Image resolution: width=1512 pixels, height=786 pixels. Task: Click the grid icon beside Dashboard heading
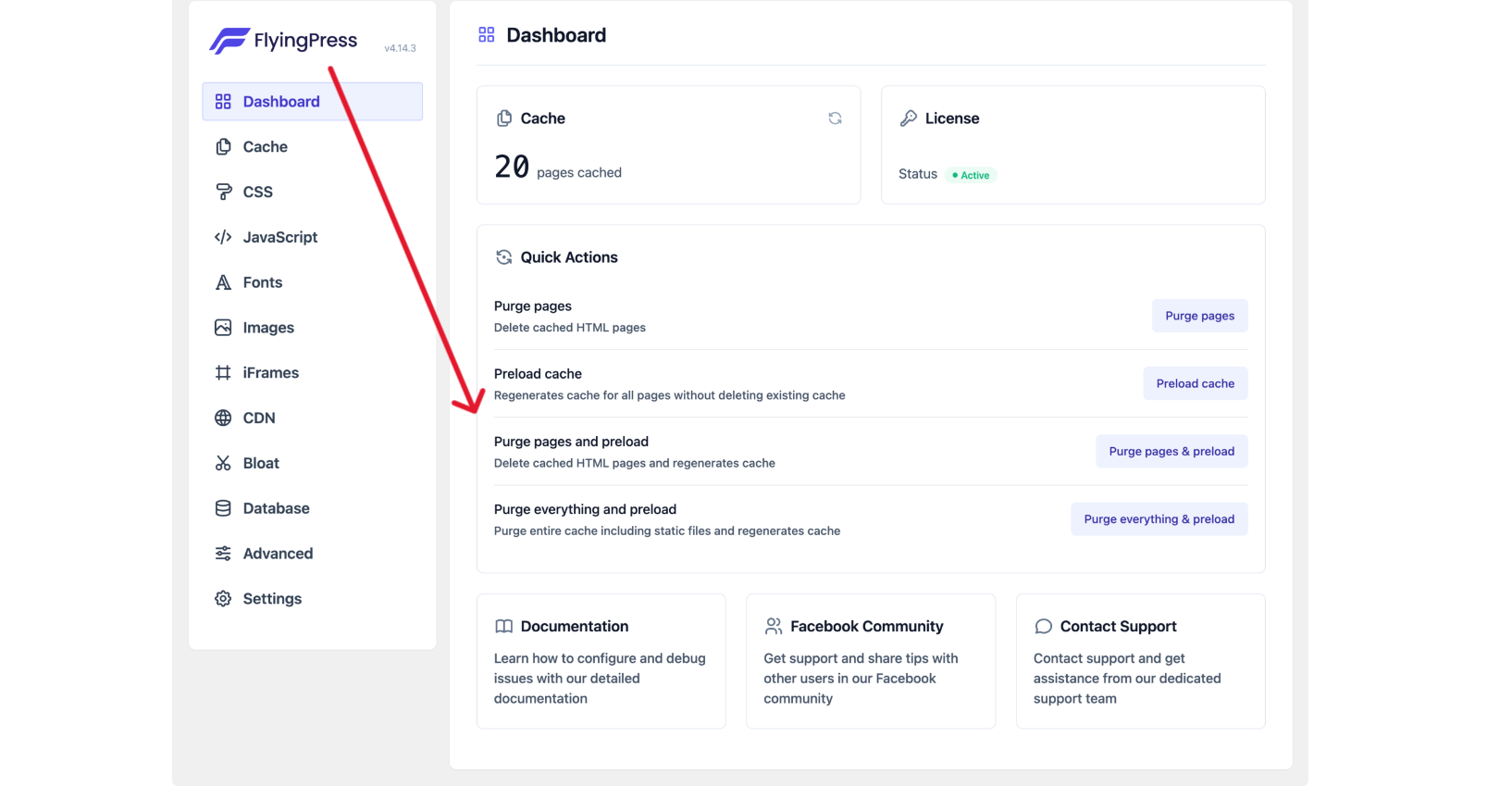pyautogui.click(x=487, y=35)
